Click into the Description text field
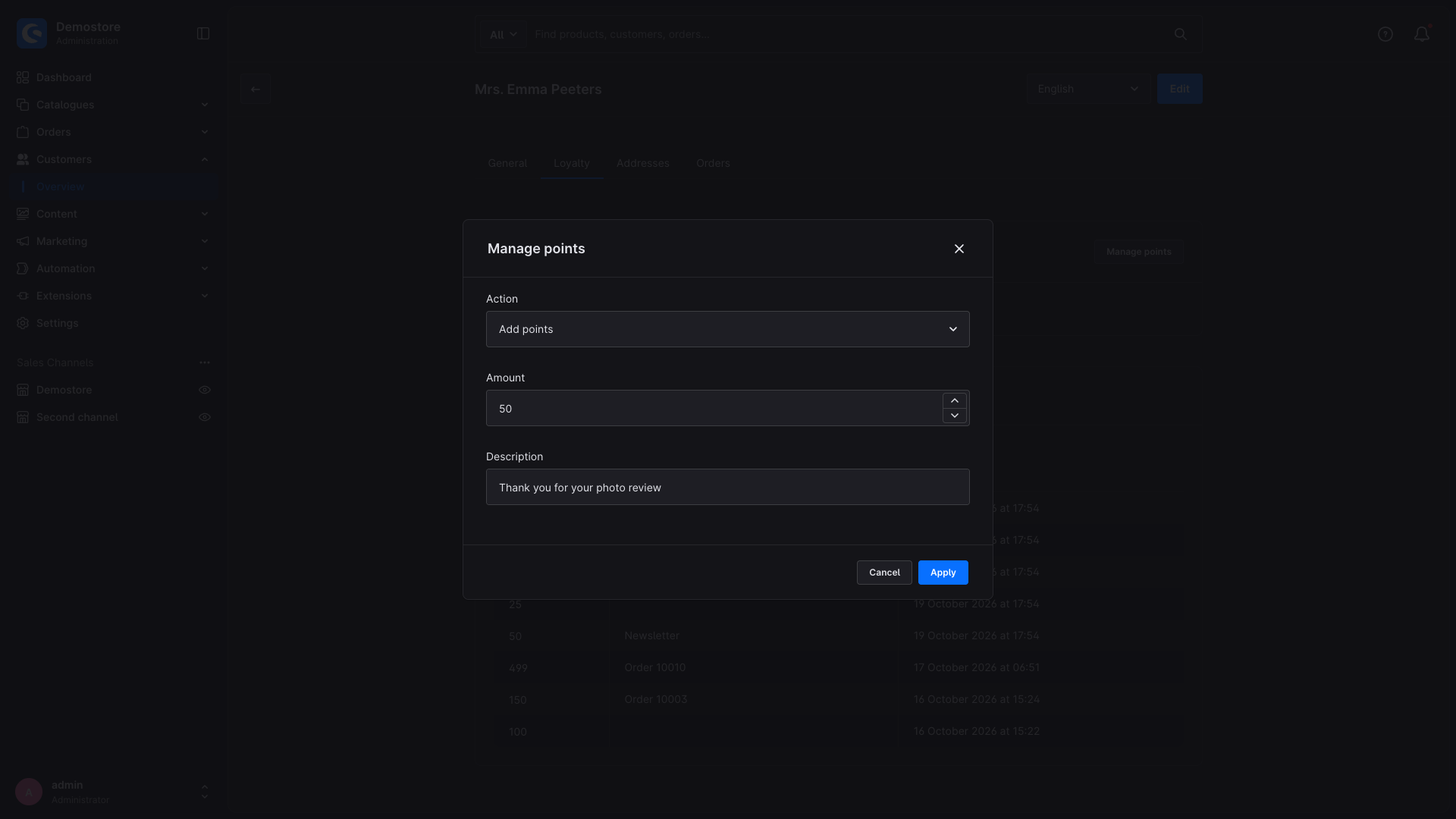This screenshot has width=1456, height=819. (x=727, y=487)
